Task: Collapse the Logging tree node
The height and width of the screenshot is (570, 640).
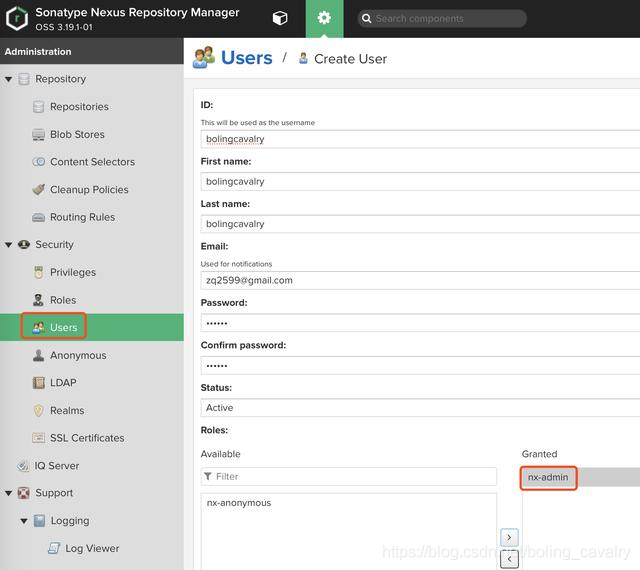Action: (x=24, y=521)
